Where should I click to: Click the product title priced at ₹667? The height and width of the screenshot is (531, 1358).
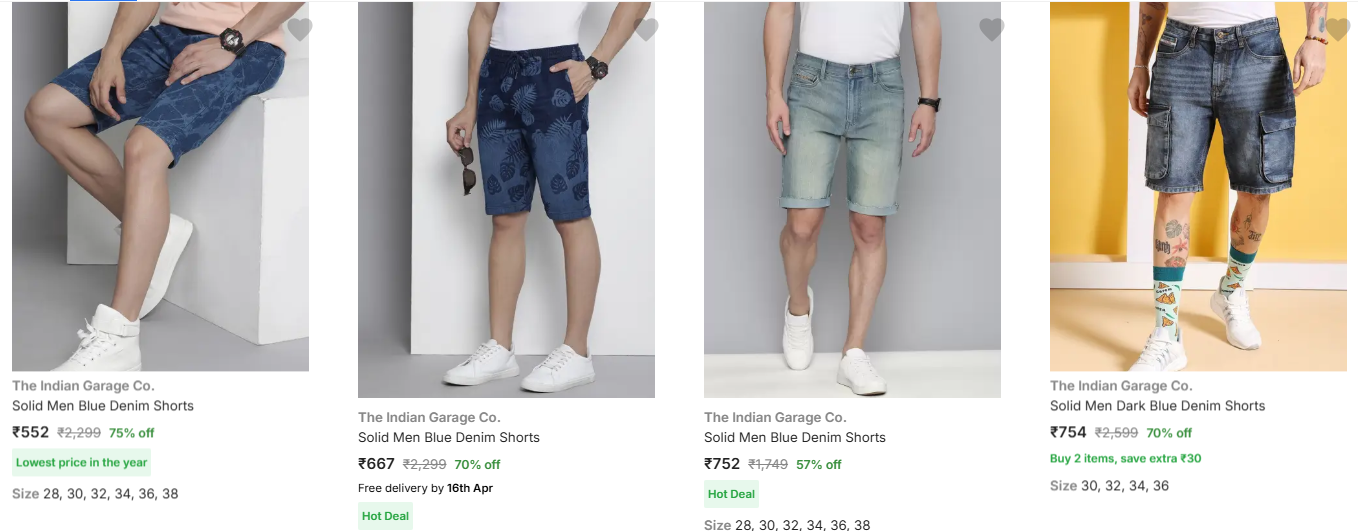click(x=449, y=437)
